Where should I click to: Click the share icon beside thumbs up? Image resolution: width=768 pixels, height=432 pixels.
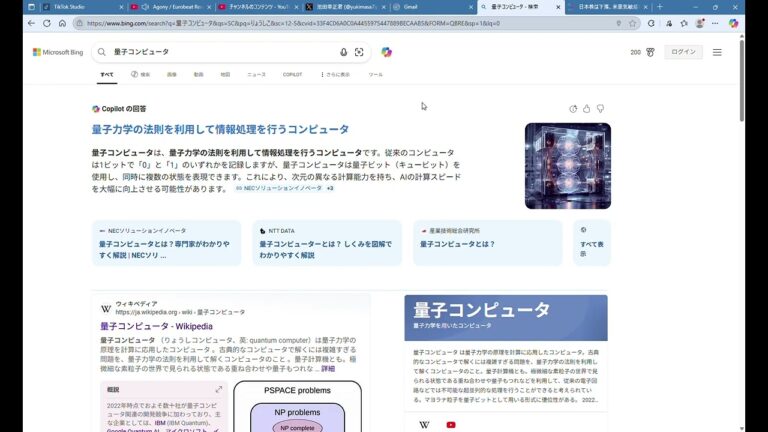pos(573,109)
